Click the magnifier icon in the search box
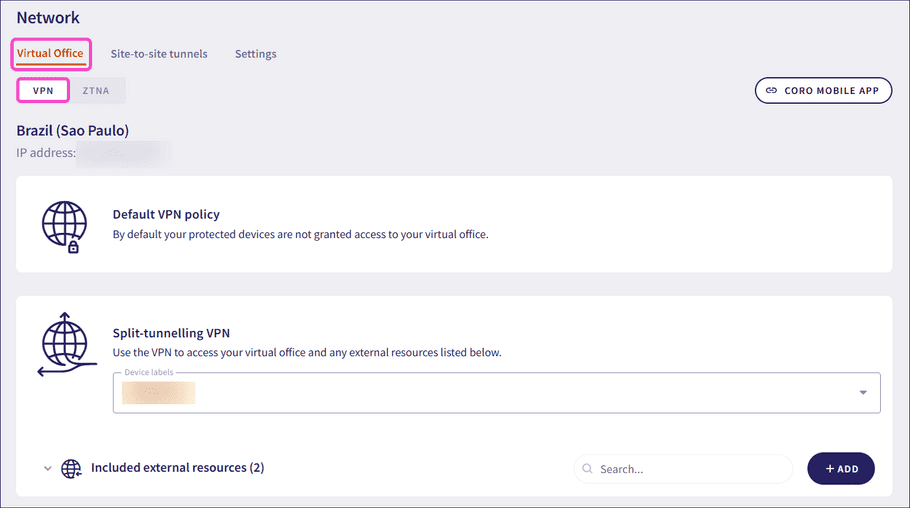Image resolution: width=910 pixels, height=508 pixels. (x=587, y=468)
